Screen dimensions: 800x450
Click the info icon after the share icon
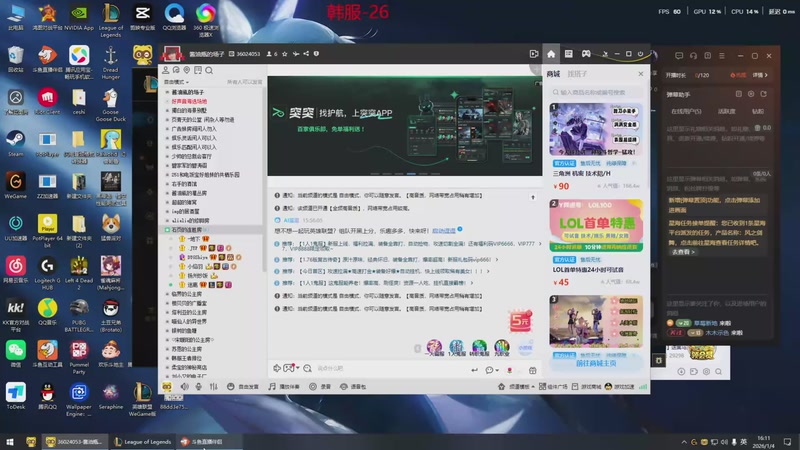[x=316, y=54]
